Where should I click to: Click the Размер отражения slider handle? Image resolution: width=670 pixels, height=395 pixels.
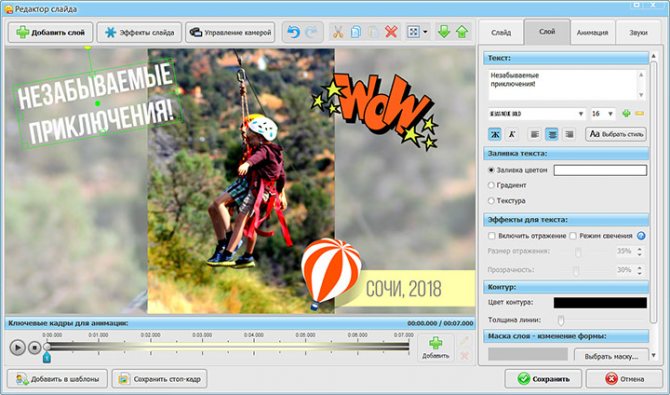click(x=578, y=251)
